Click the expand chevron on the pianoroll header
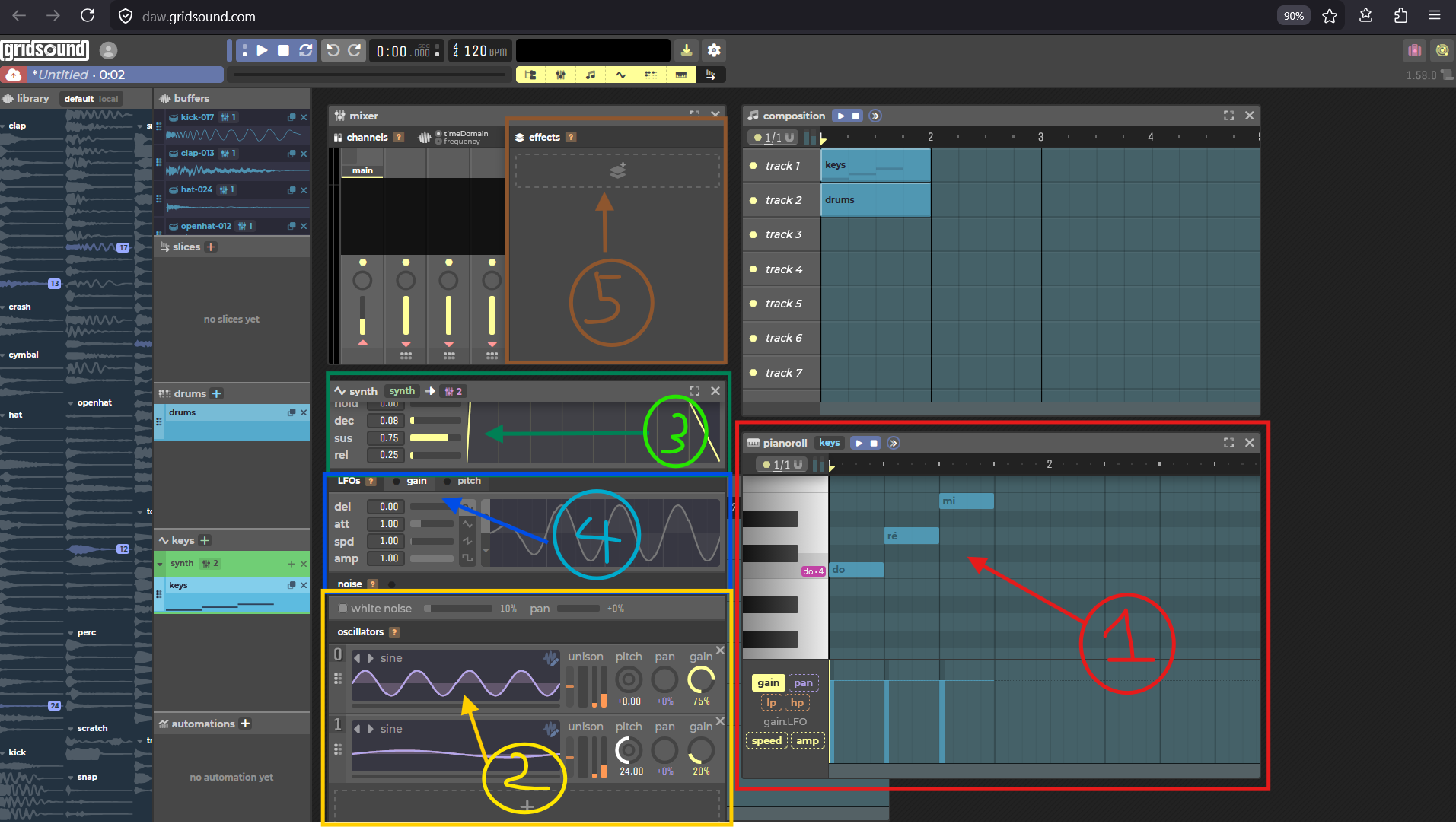This screenshot has height=827, width=1456. [892, 442]
